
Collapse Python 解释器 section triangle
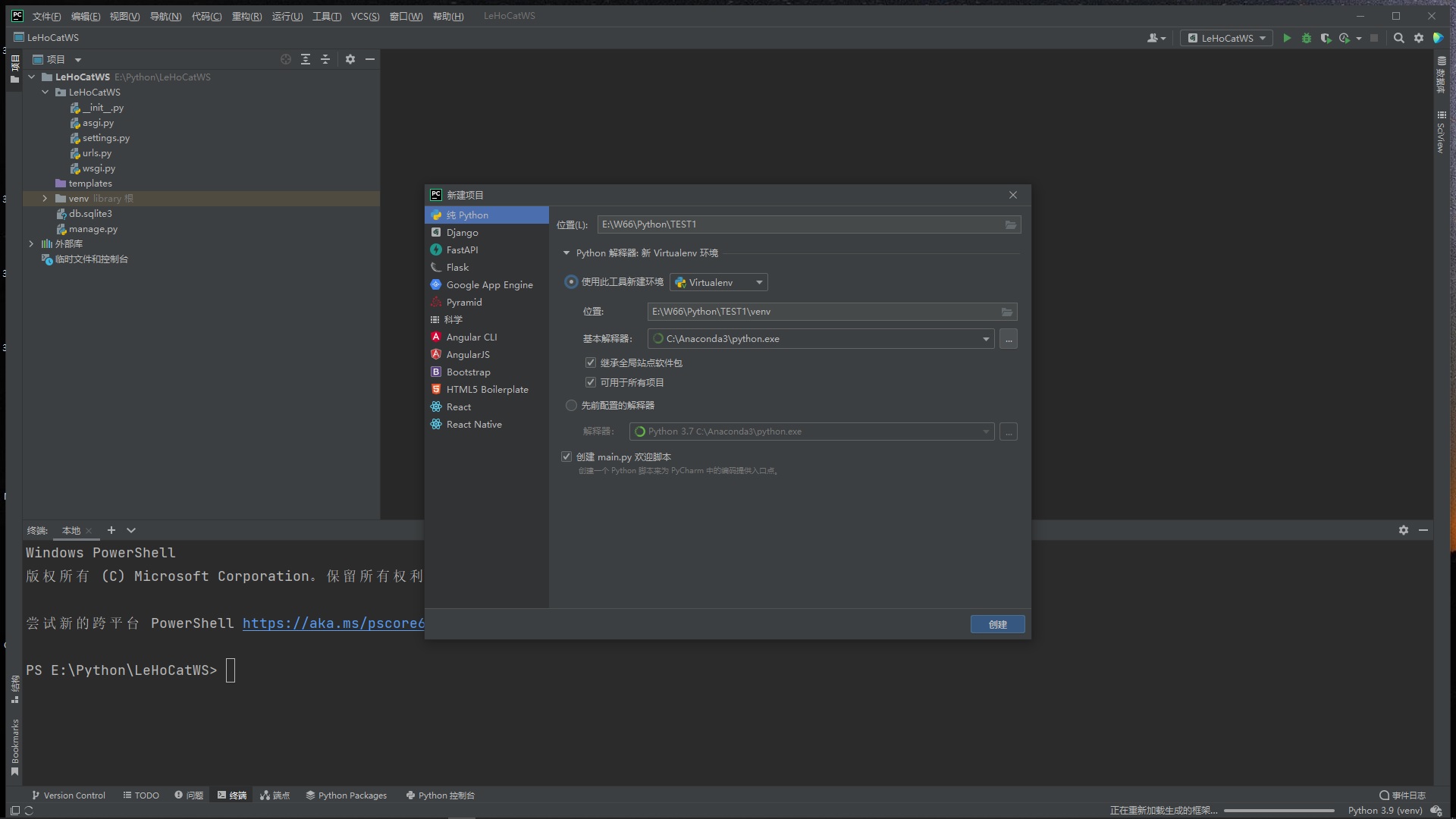566,253
